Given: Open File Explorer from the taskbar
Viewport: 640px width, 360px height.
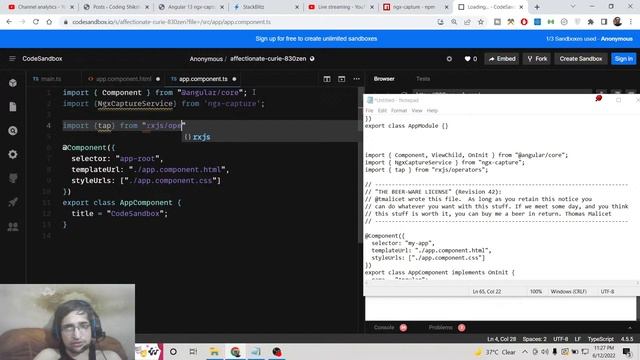Looking at the screenshot, I should (x=214, y=352).
